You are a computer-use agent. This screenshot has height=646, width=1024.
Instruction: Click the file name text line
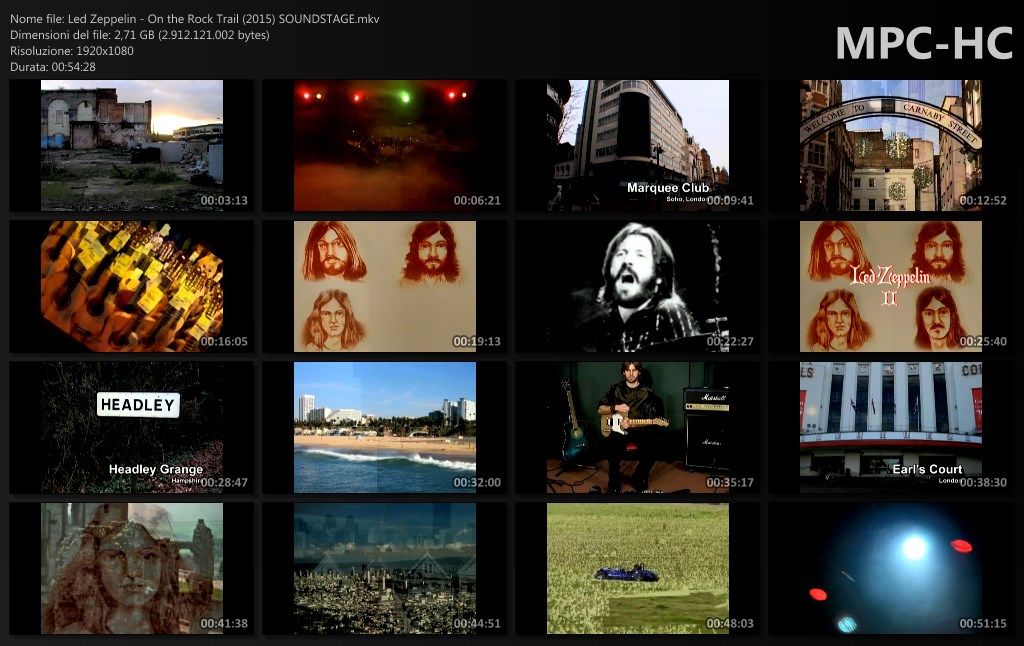(x=194, y=19)
